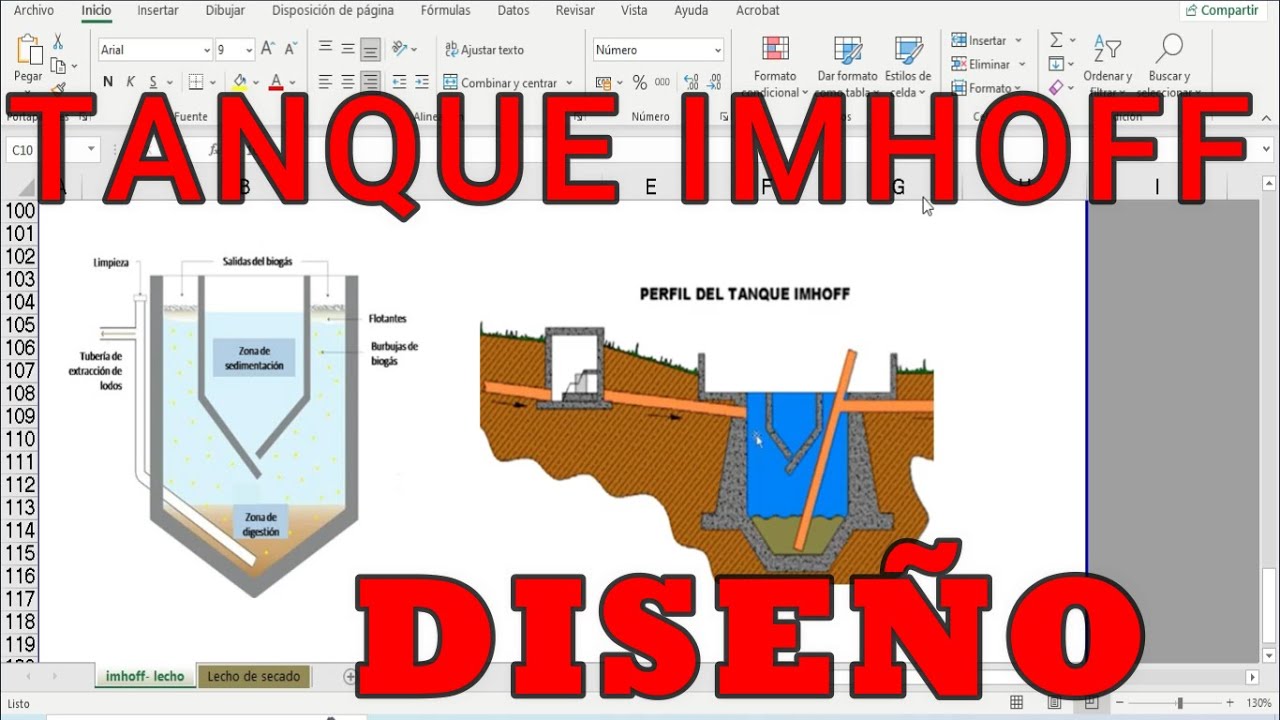Open Dar formato como tabla
Screen dimensions: 1280x720
point(847,66)
